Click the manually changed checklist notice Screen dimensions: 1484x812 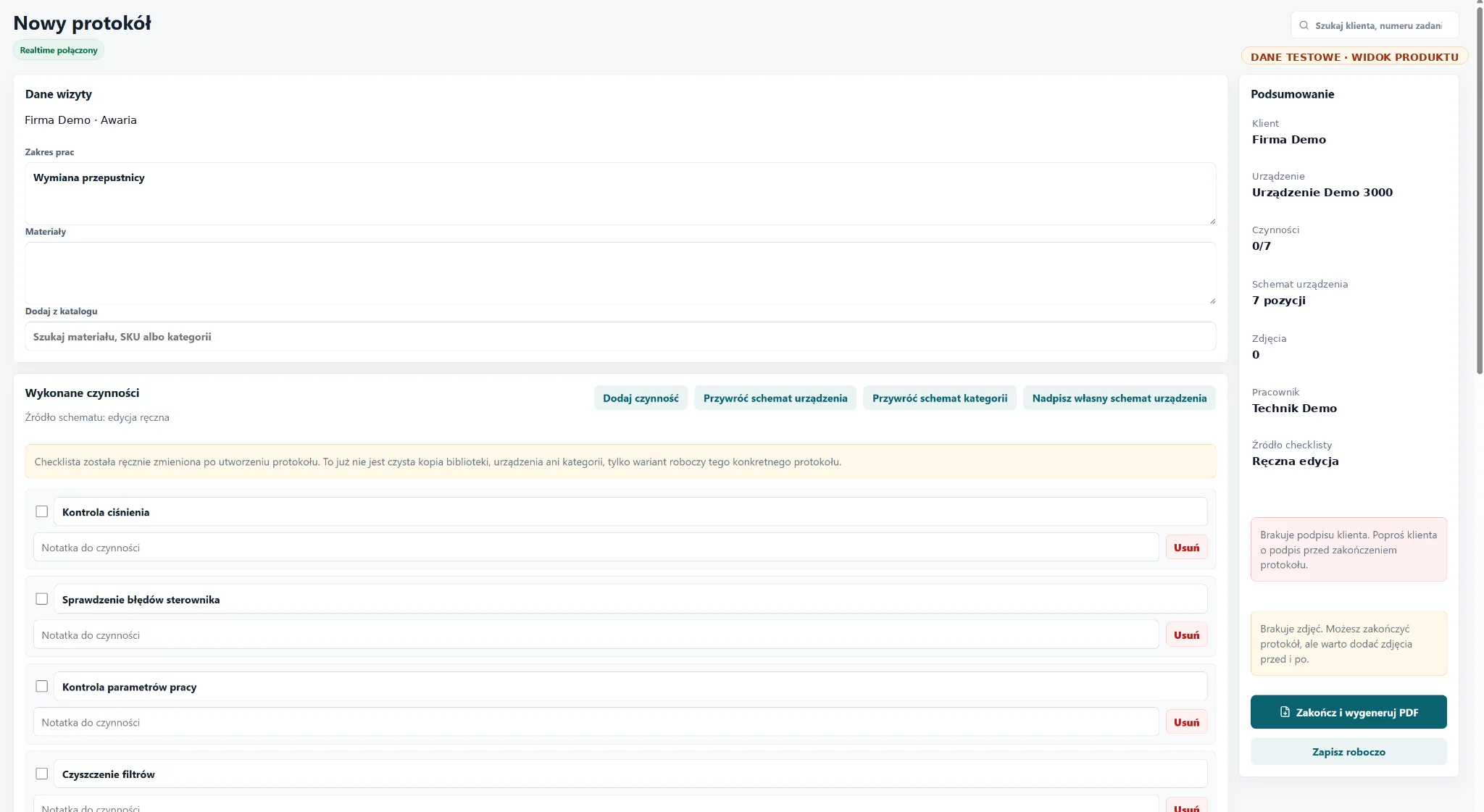[x=620, y=461]
